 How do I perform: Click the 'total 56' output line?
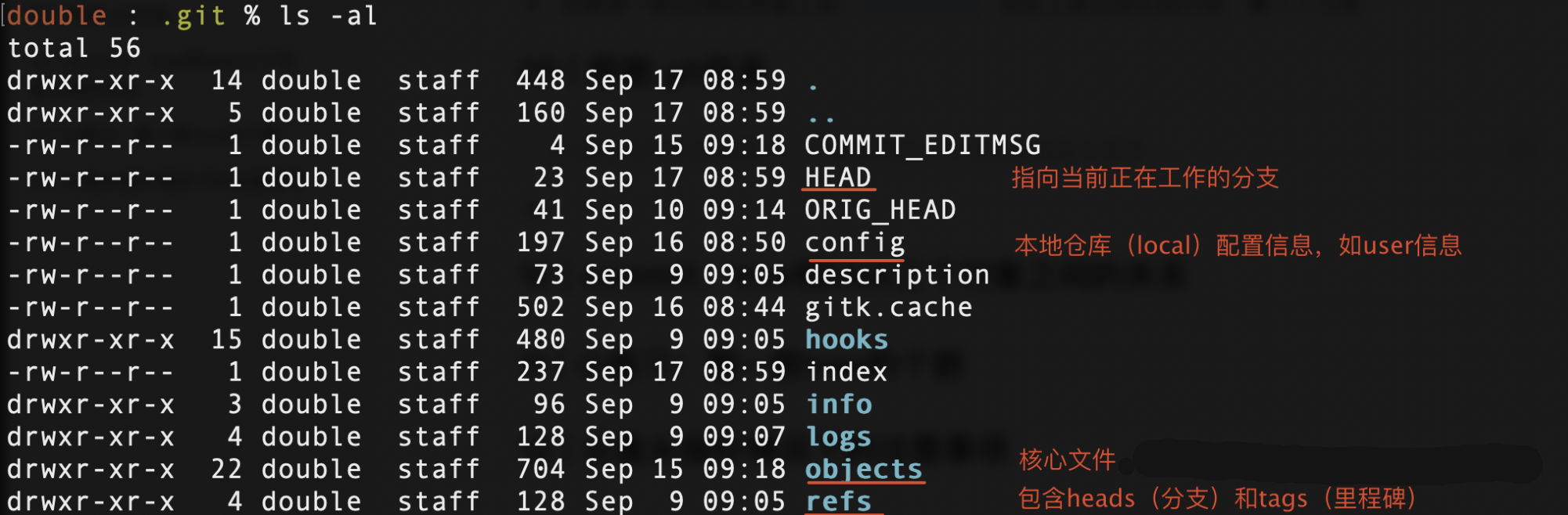[x=74, y=49]
